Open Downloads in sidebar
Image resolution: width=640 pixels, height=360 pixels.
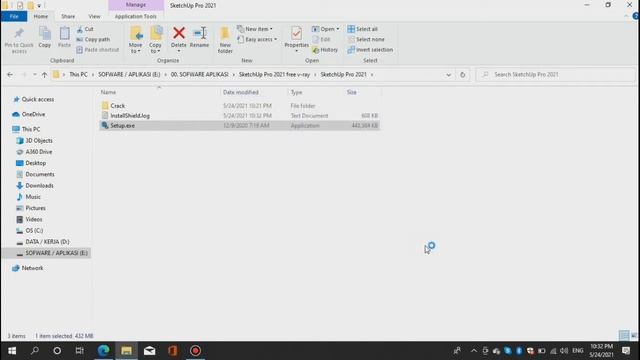click(x=39, y=185)
